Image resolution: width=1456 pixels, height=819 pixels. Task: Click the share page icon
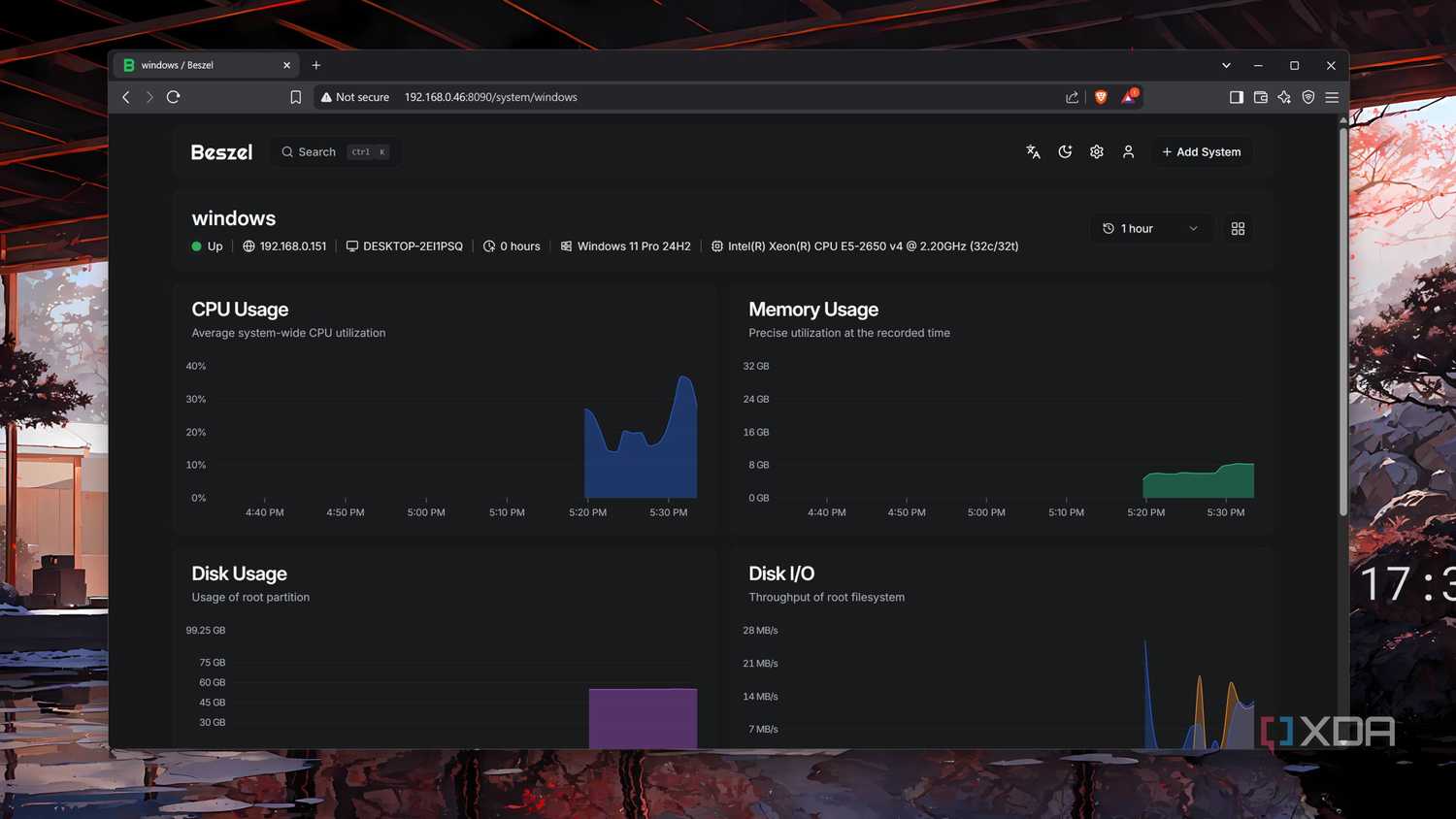(1072, 97)
